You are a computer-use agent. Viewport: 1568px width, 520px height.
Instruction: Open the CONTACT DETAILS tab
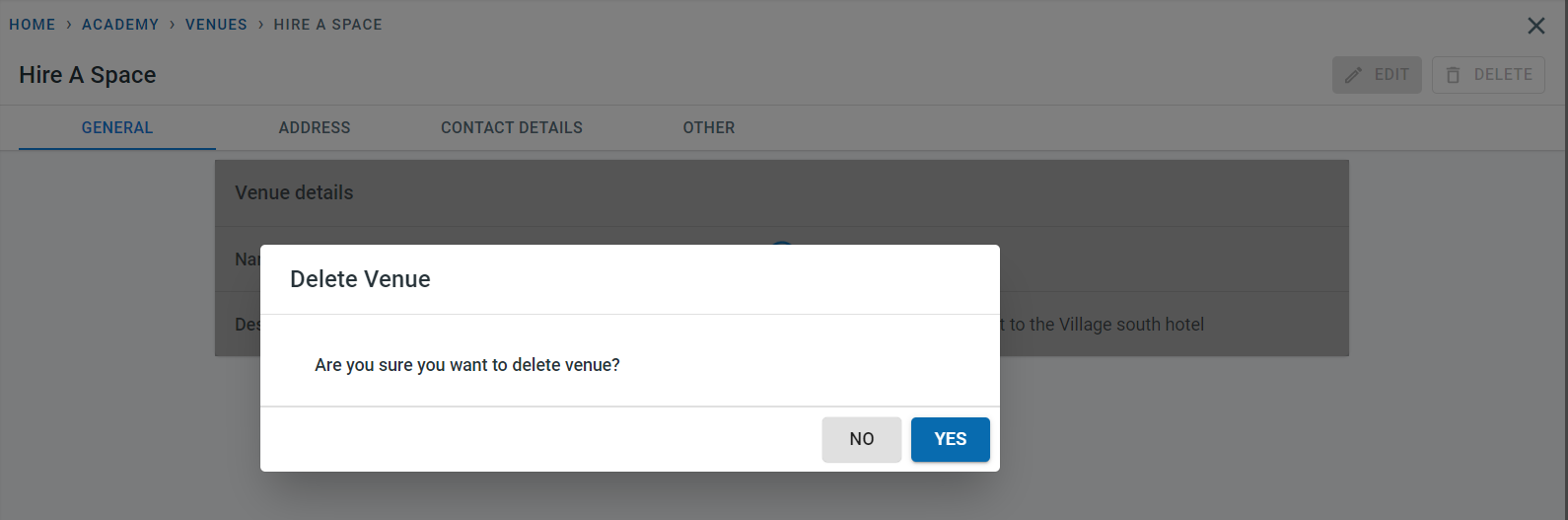[x=512, y=128]
